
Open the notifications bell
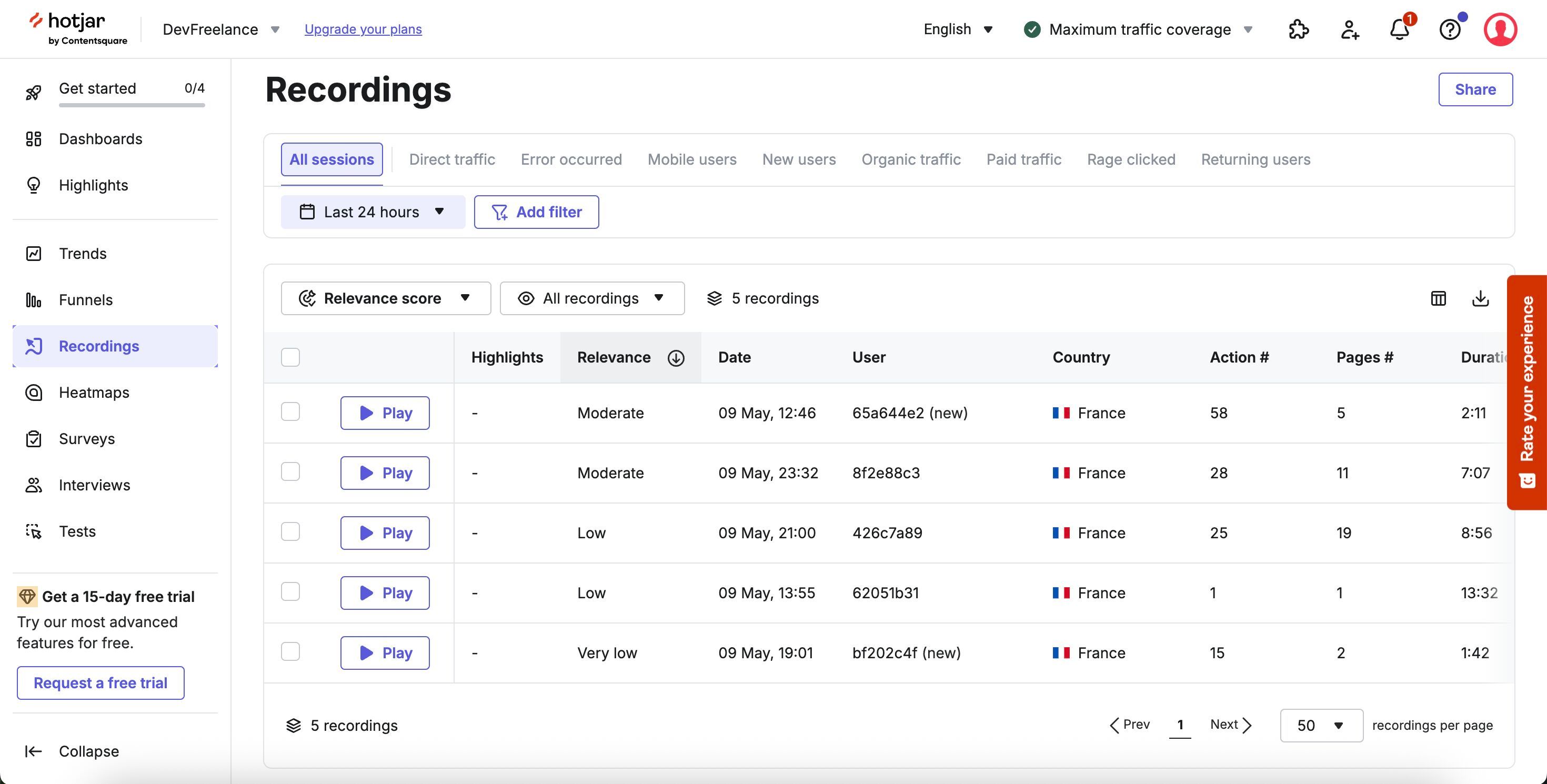pyautogui.click(x=1400, y=29)
